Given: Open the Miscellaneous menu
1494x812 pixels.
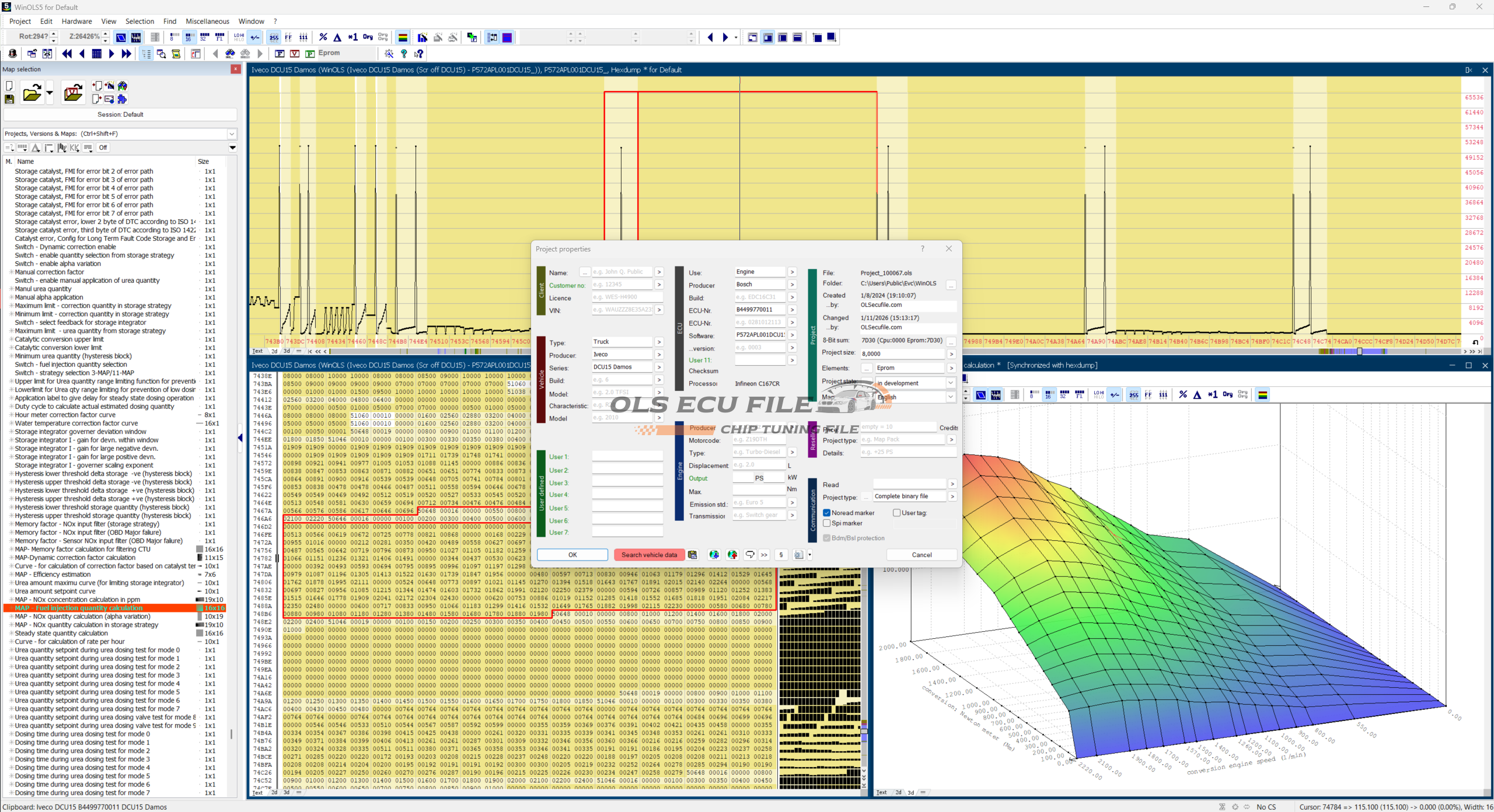Looking at the screenshot, I should (x=207, y=22).
